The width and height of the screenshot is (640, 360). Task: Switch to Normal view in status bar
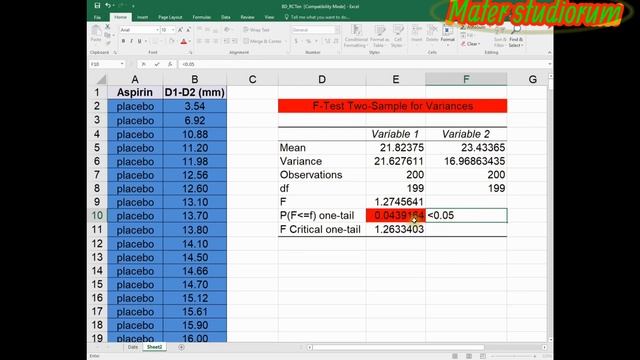455,356
